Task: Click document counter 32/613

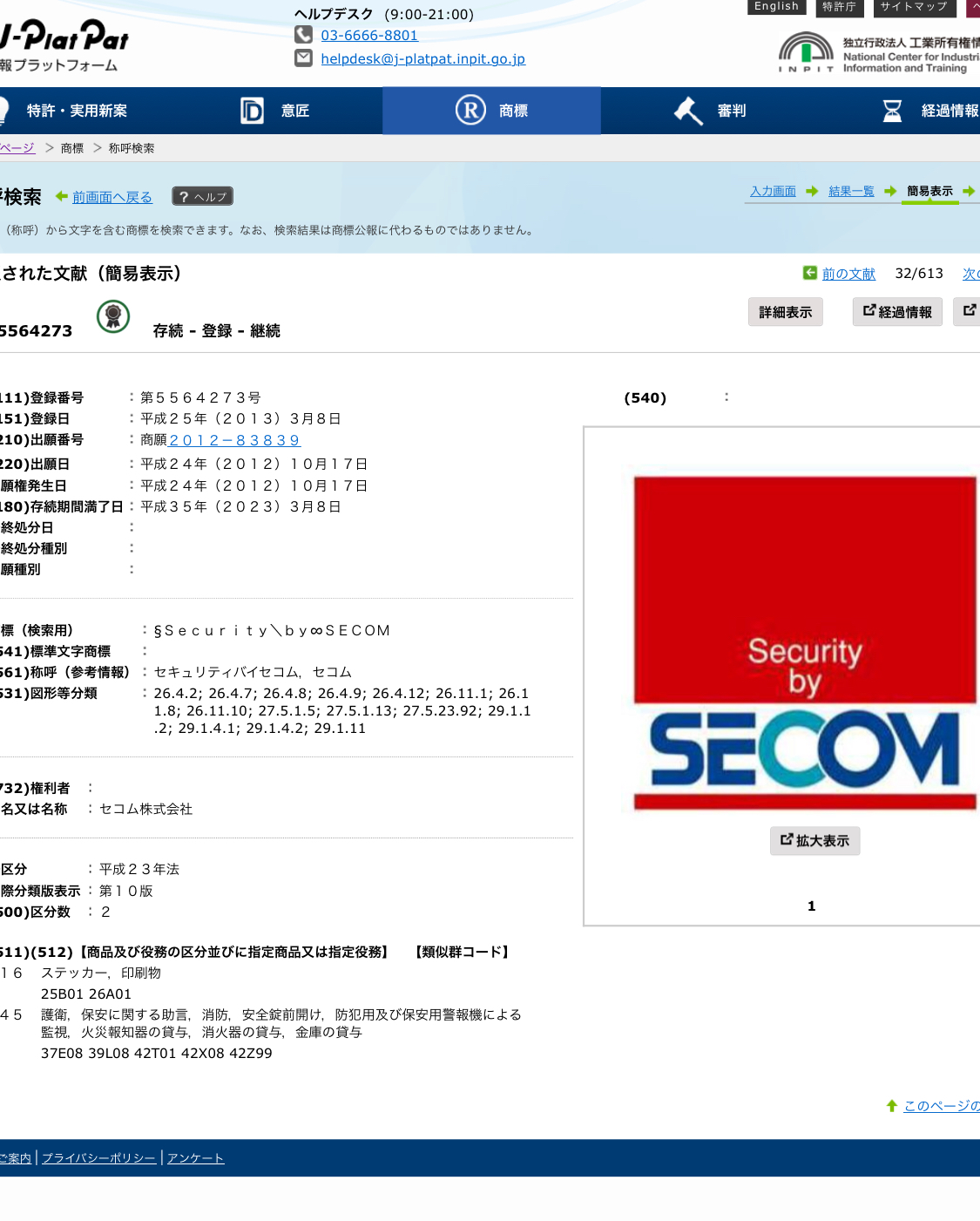Action: (x=919, y=274)
